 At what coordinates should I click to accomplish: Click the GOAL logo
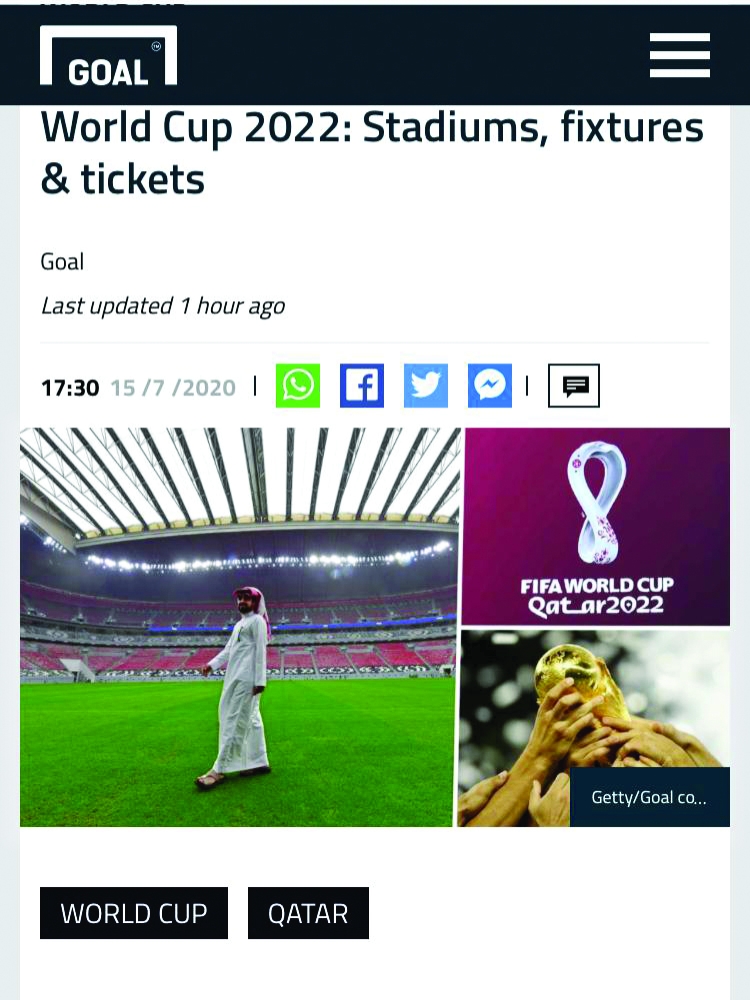[108, 56]
